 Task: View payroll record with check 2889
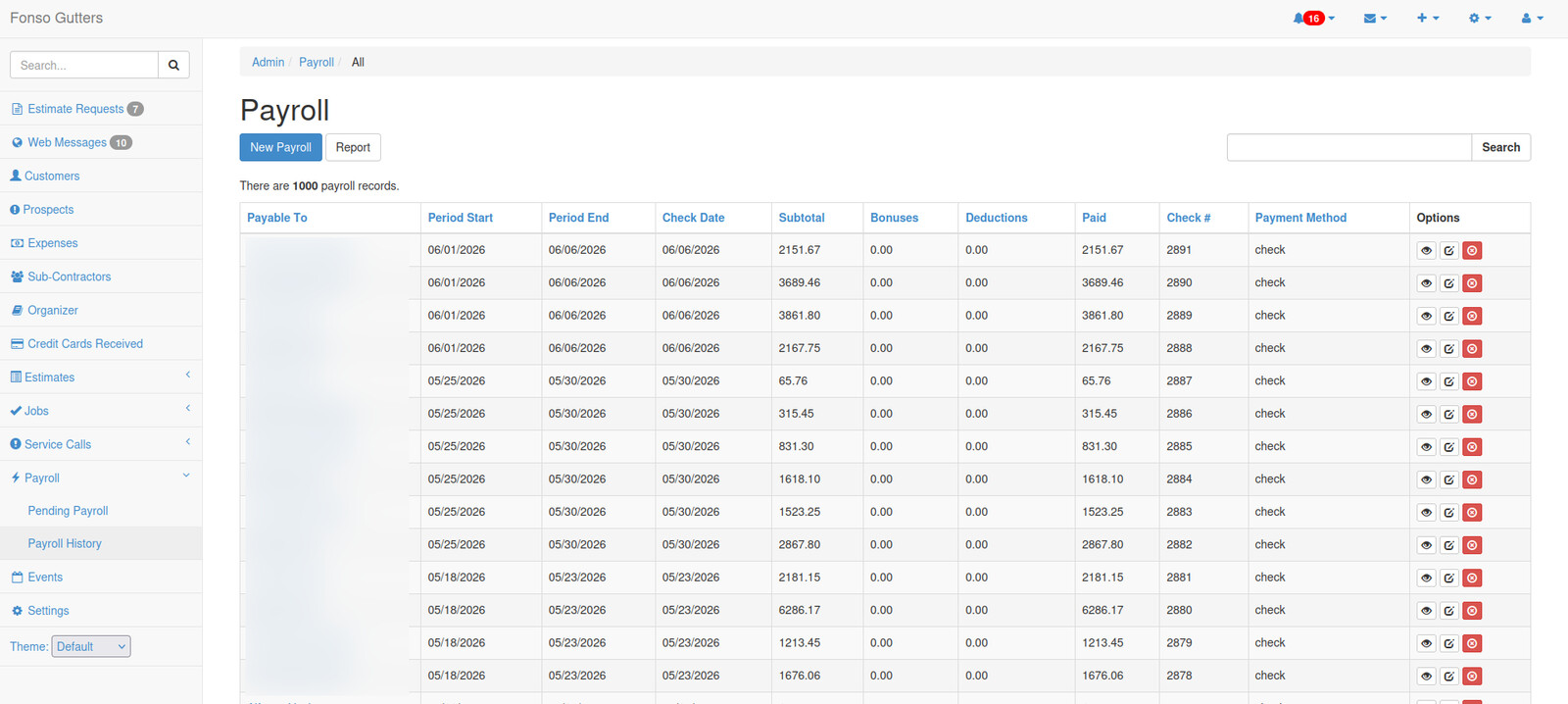pyautogui.click(x=1426, y=316)
